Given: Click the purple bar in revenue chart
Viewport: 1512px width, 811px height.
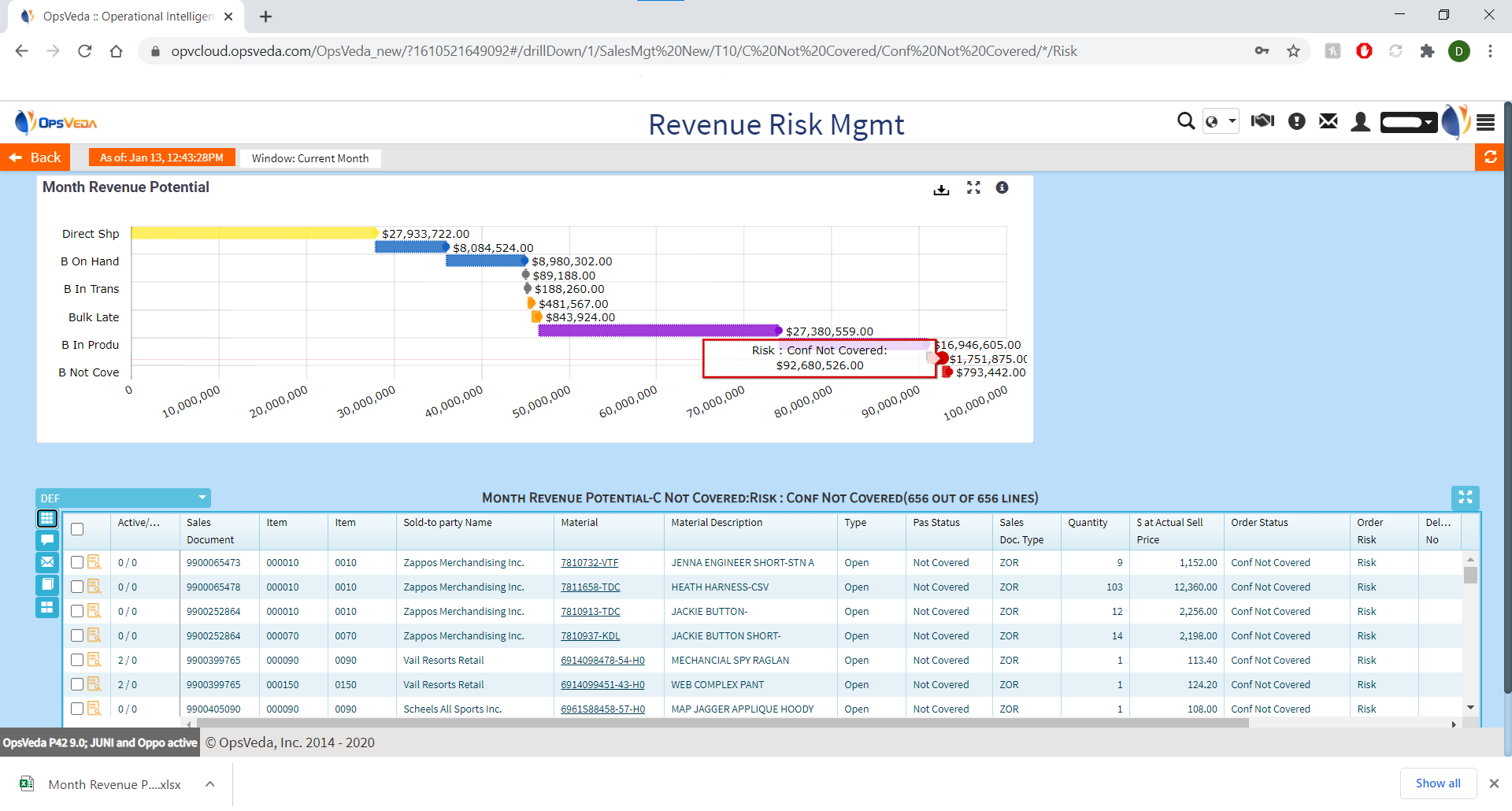Looking at the screenshot, I should 659,331.
